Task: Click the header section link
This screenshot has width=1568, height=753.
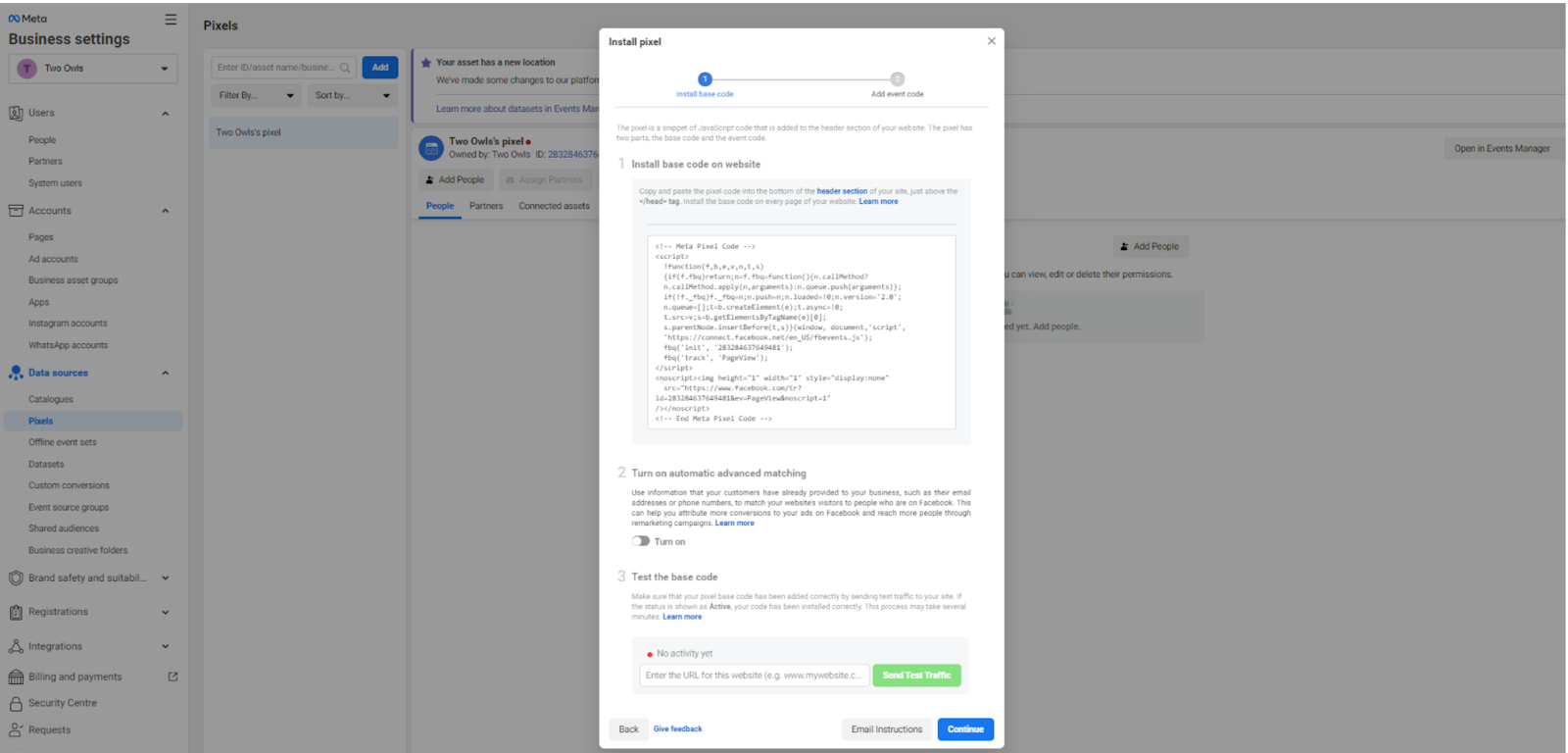Action: pyautogui.click(x=842, y=192)
